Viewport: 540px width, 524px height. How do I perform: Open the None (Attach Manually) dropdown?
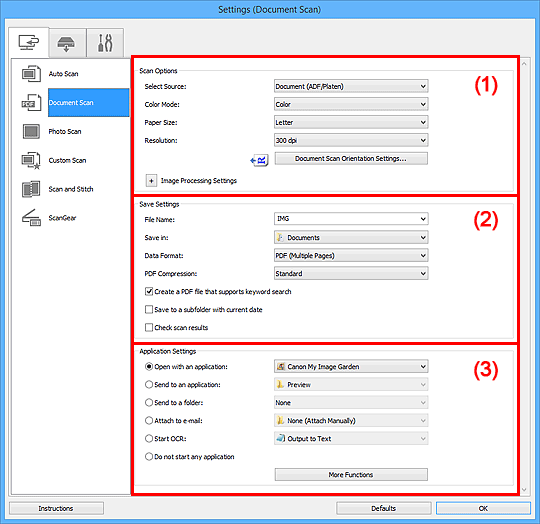[x=351, y=420]
